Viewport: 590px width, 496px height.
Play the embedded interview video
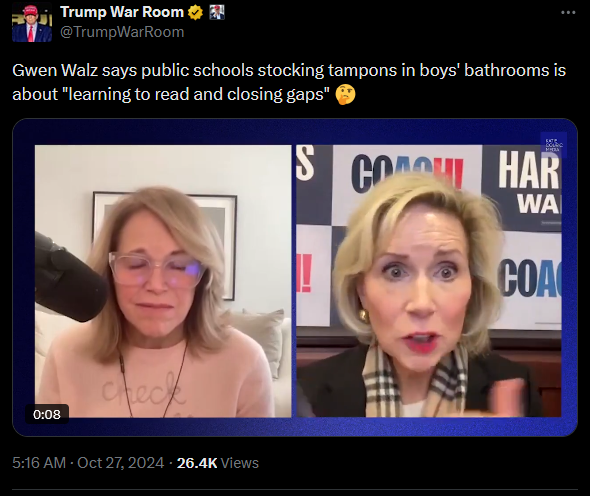click(x=295, y=278)
